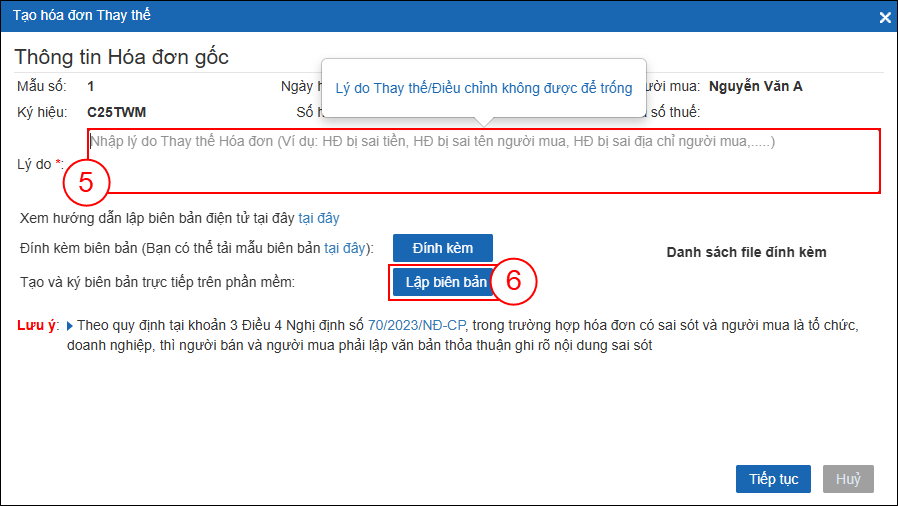This screenshot has height=506, width=898.
Task: Click the Huỷ cancel button
Action: point(848,479)
